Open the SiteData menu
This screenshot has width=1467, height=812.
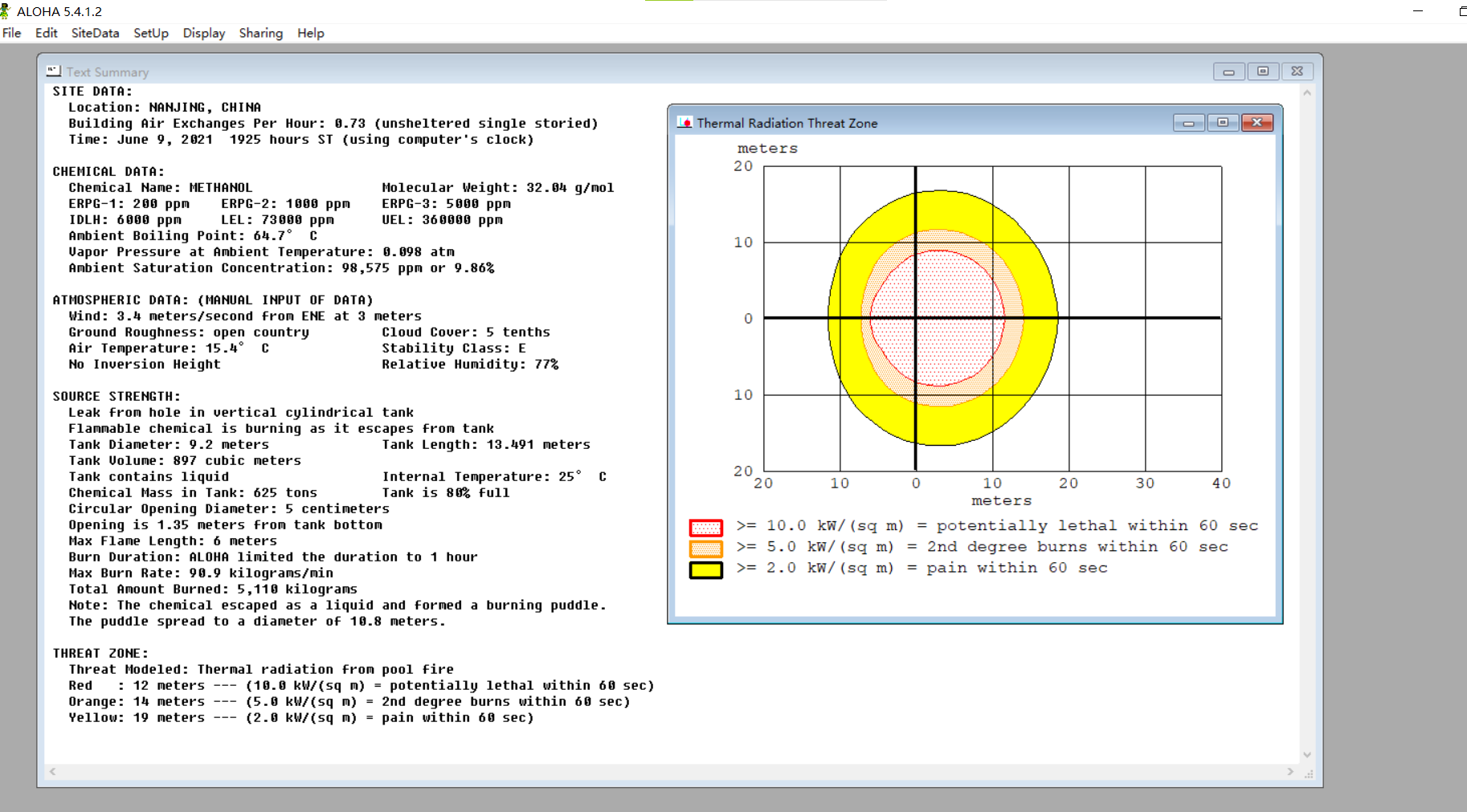click(x=95, y=33)
